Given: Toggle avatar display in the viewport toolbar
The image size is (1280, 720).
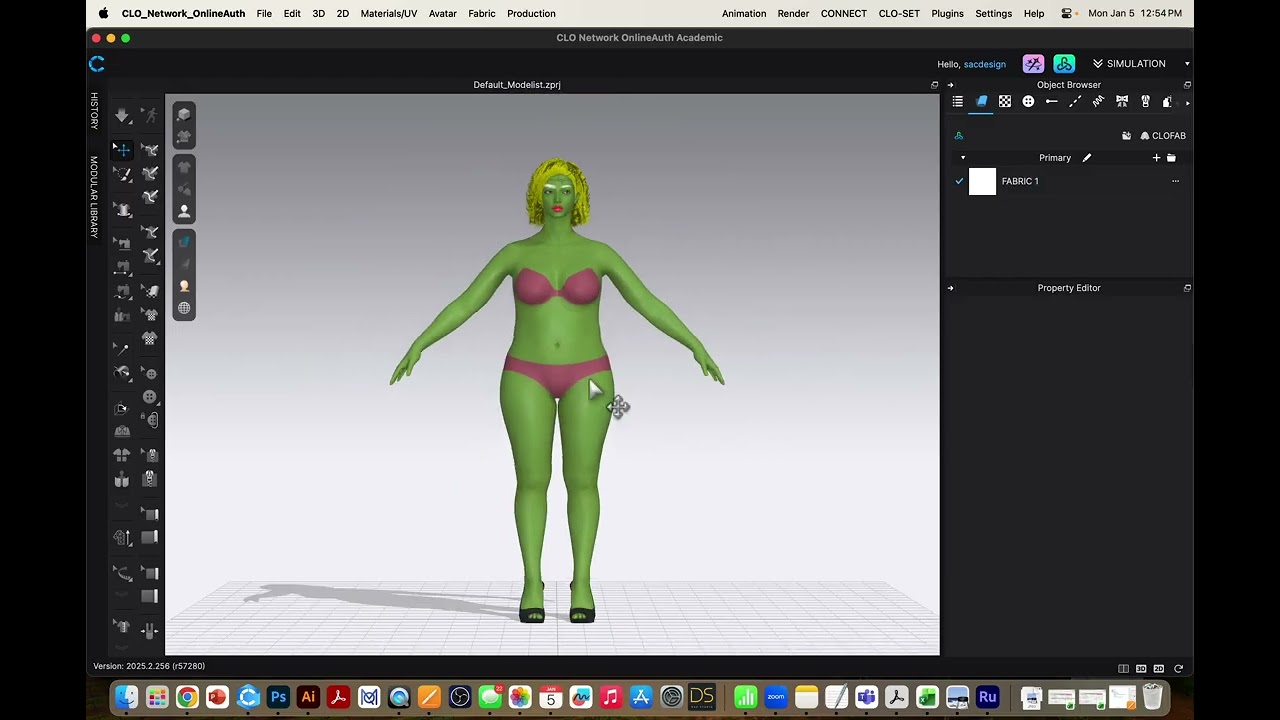Looking at the screenshot, I should point(184,212).
